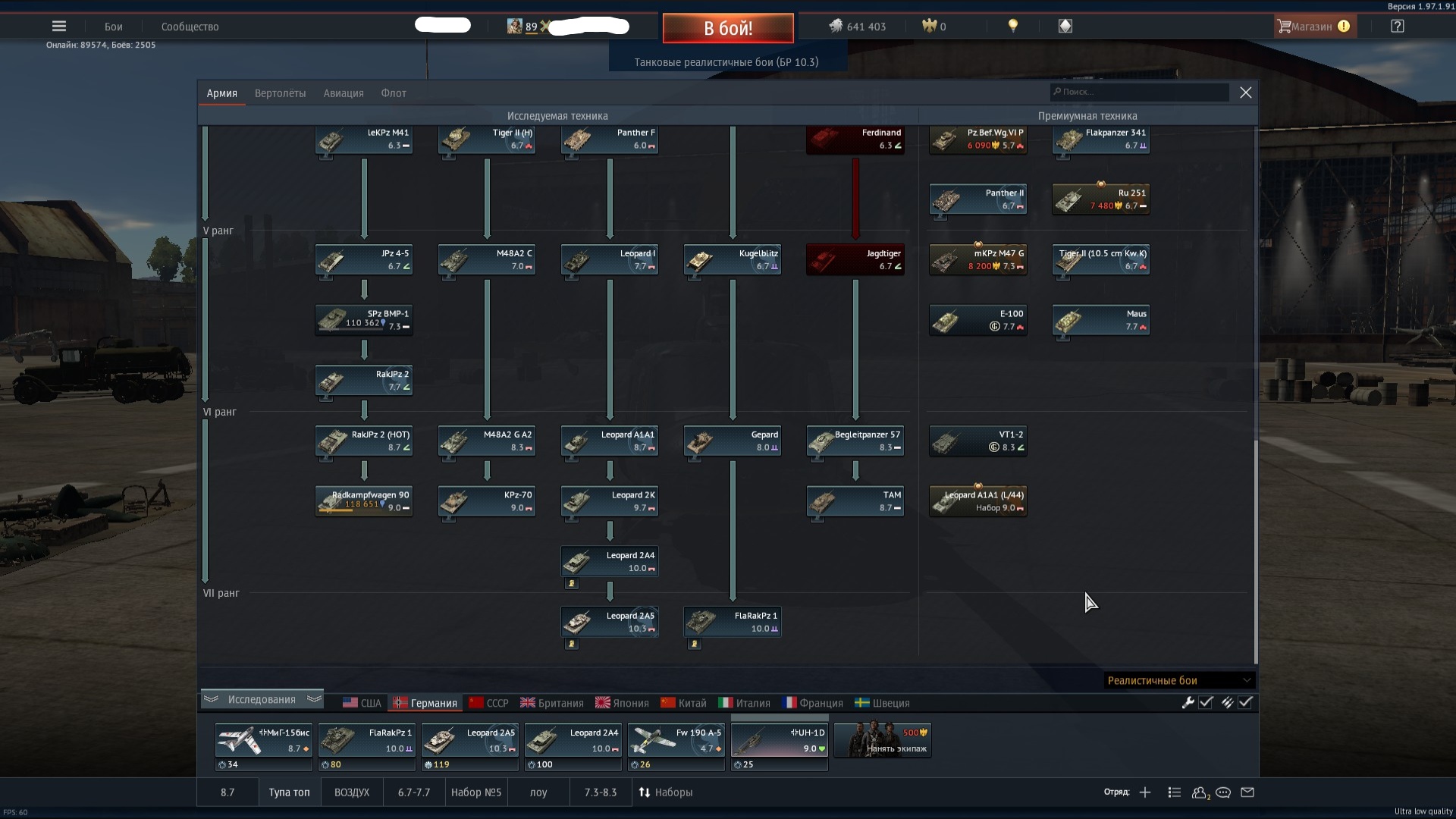The height and width of the screenshot is (819, 1456).
Task: Select the Begleitpanzer 57 card
Action: (x=855, y=441)
